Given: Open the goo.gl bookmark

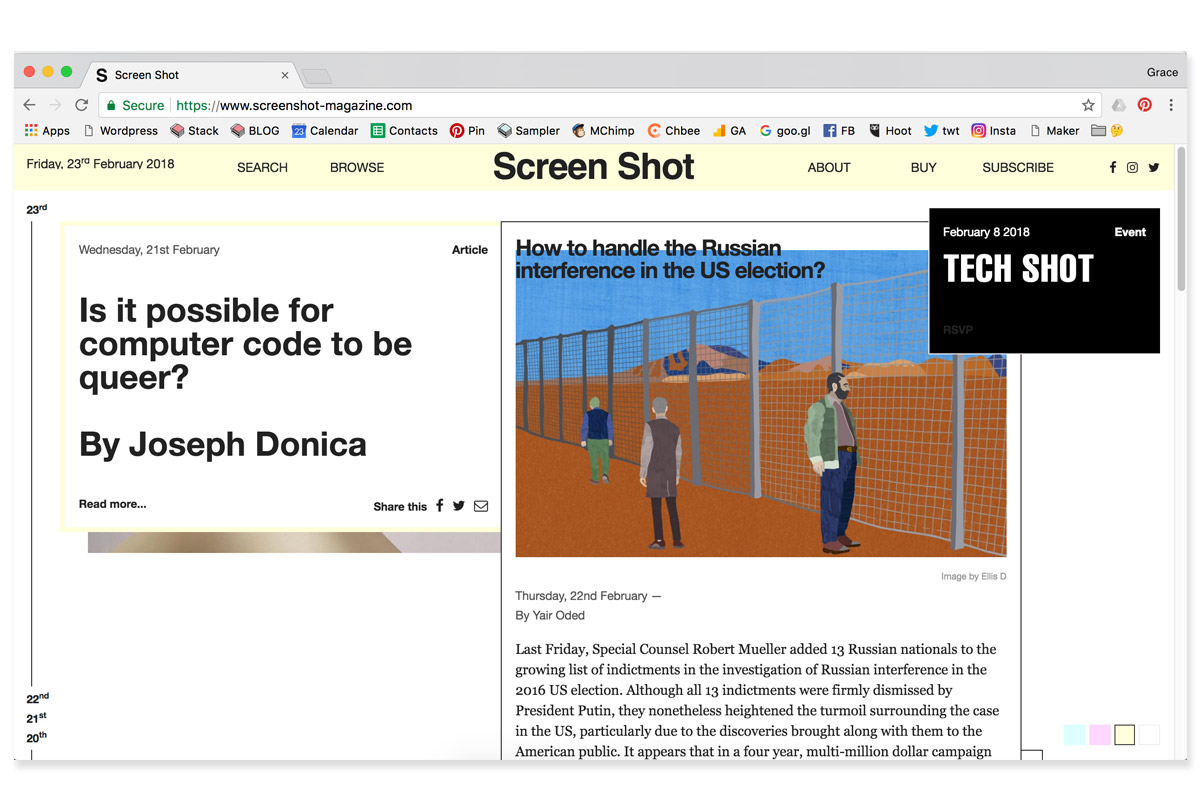Looking at the screenshot, I should [x=785, y=130].
